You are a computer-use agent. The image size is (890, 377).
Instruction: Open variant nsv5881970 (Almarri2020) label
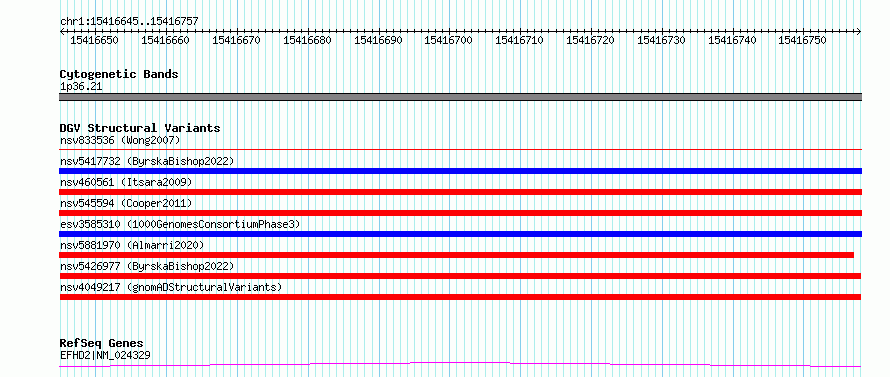pyautogui.click(x=132, y=245)
